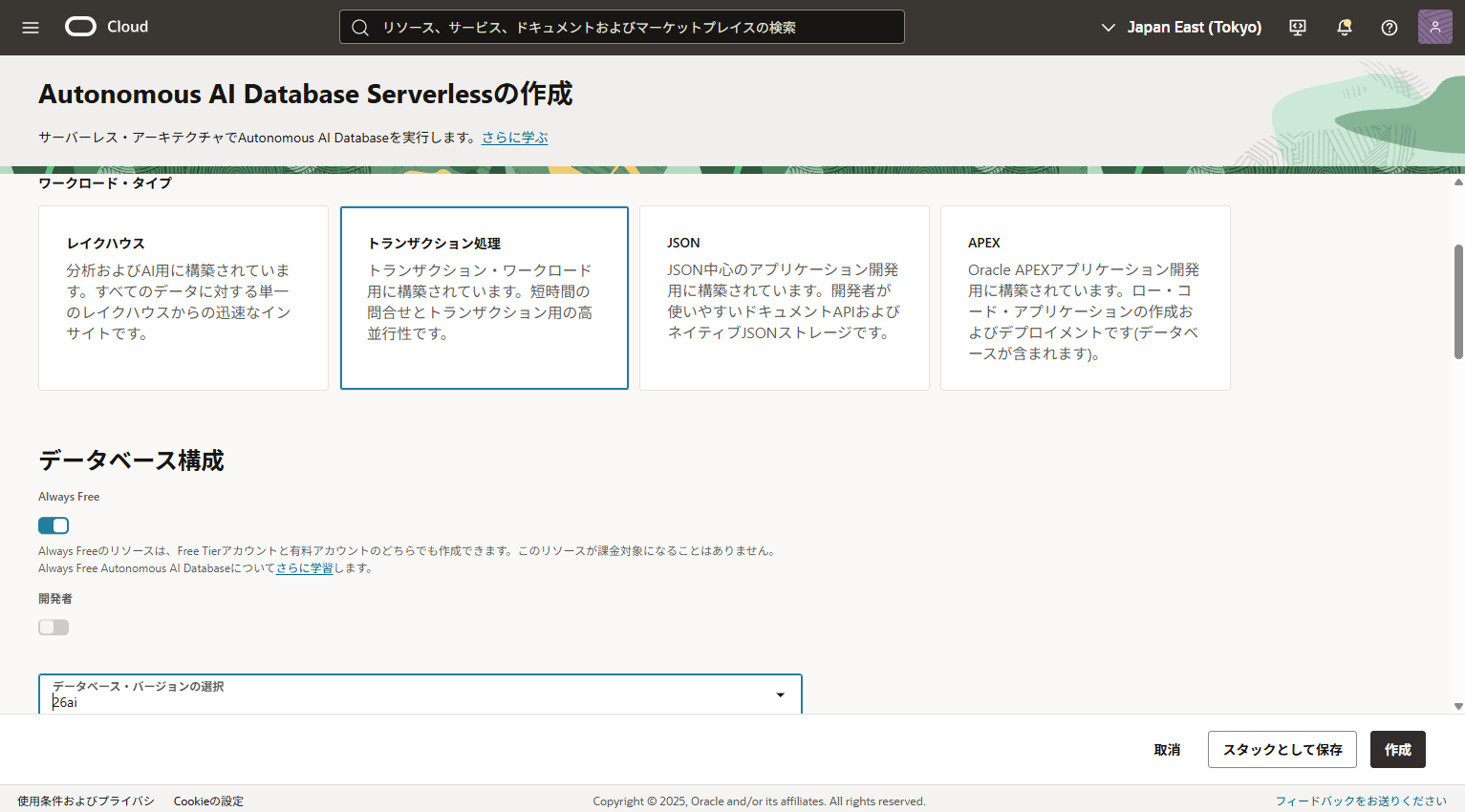
Task: Turn off the Always Free toggle
Action: click(x=54, y=525)
